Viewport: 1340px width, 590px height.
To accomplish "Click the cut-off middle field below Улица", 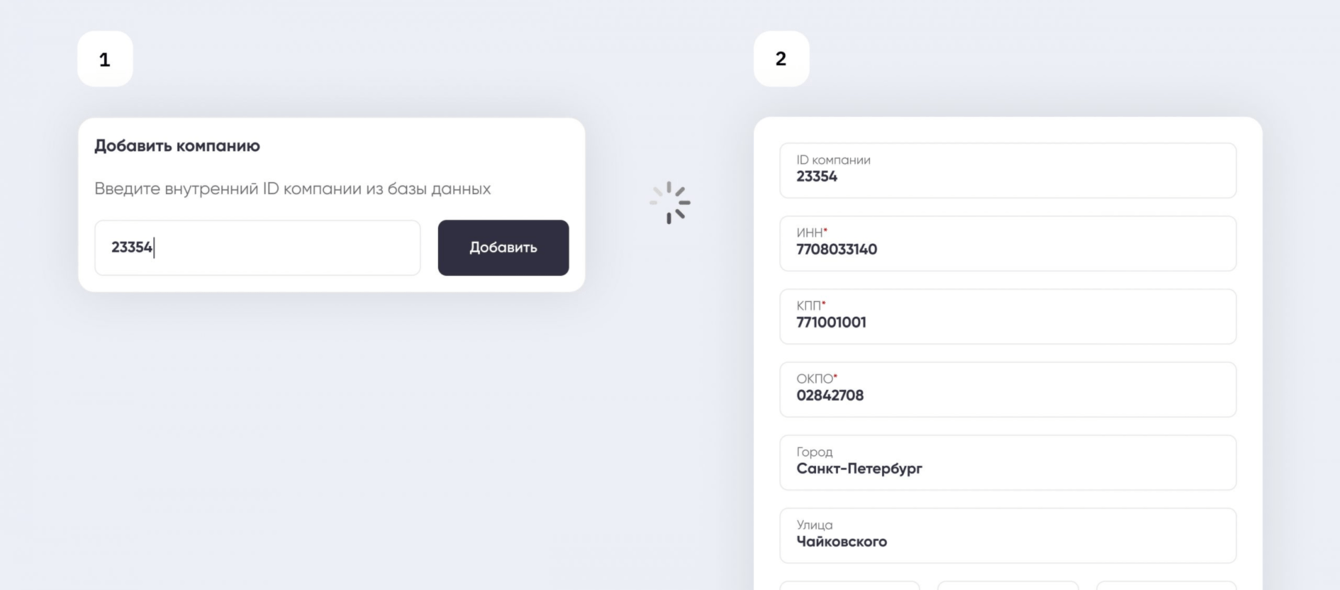I will pos(1007,585).
